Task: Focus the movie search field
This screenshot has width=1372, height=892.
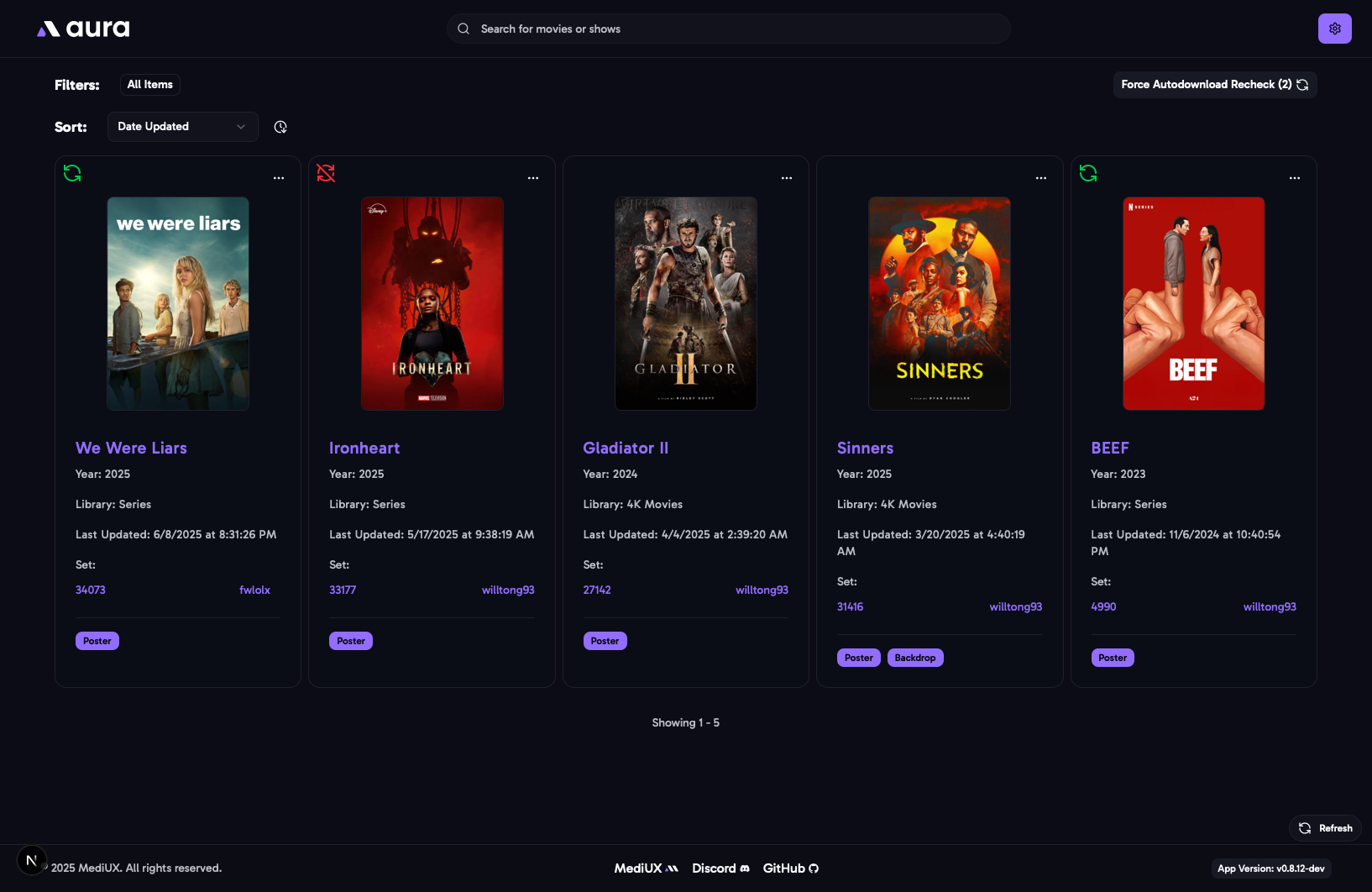Action: pyautogui.click(x=728, y=29)
